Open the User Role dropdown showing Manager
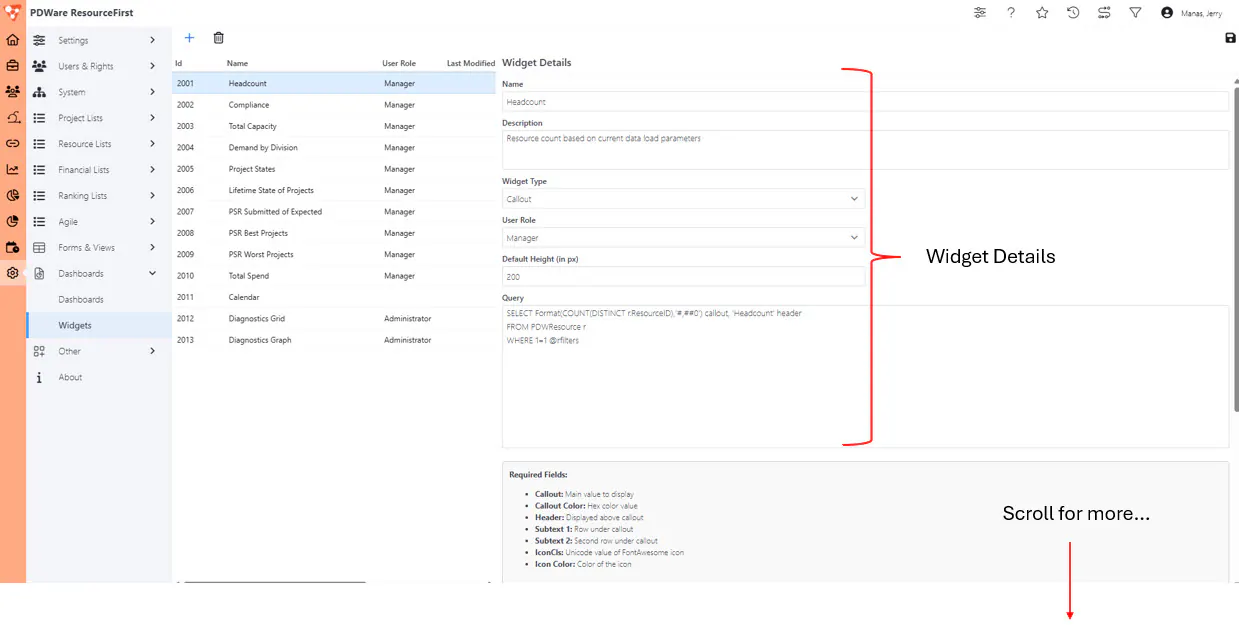 [683, 238]
